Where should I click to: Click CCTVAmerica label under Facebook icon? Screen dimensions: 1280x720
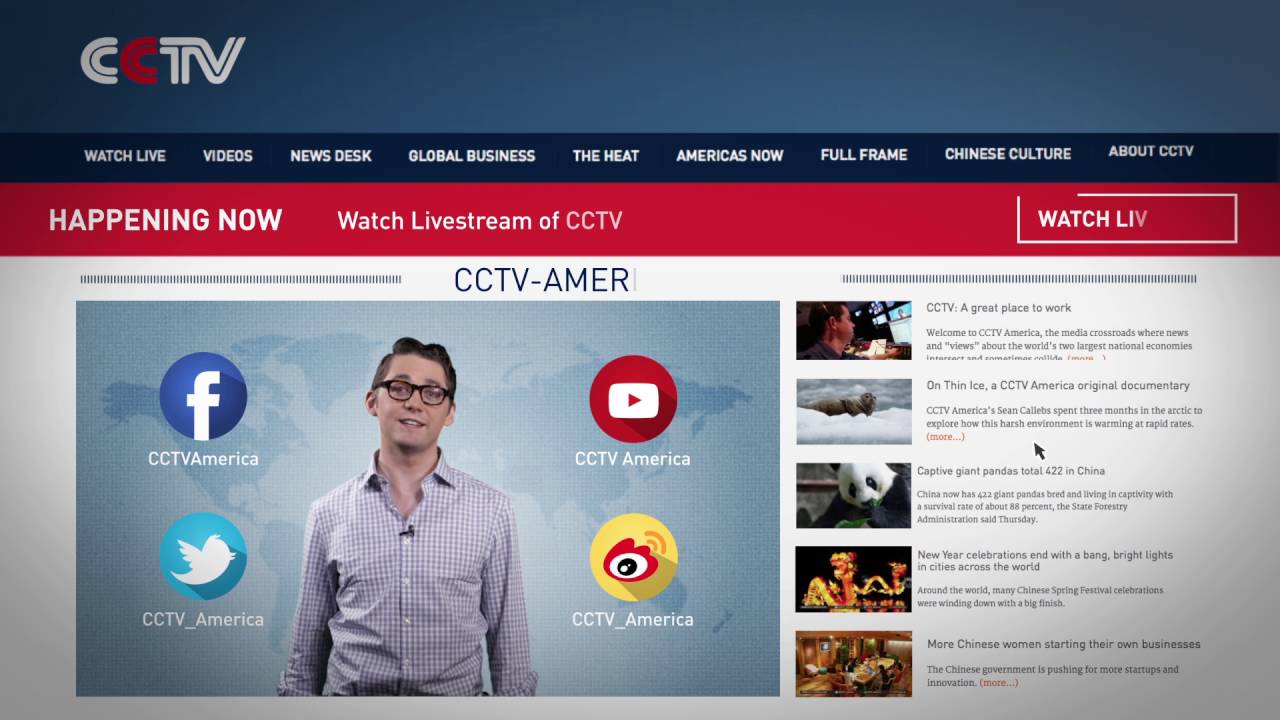point(203,459)
